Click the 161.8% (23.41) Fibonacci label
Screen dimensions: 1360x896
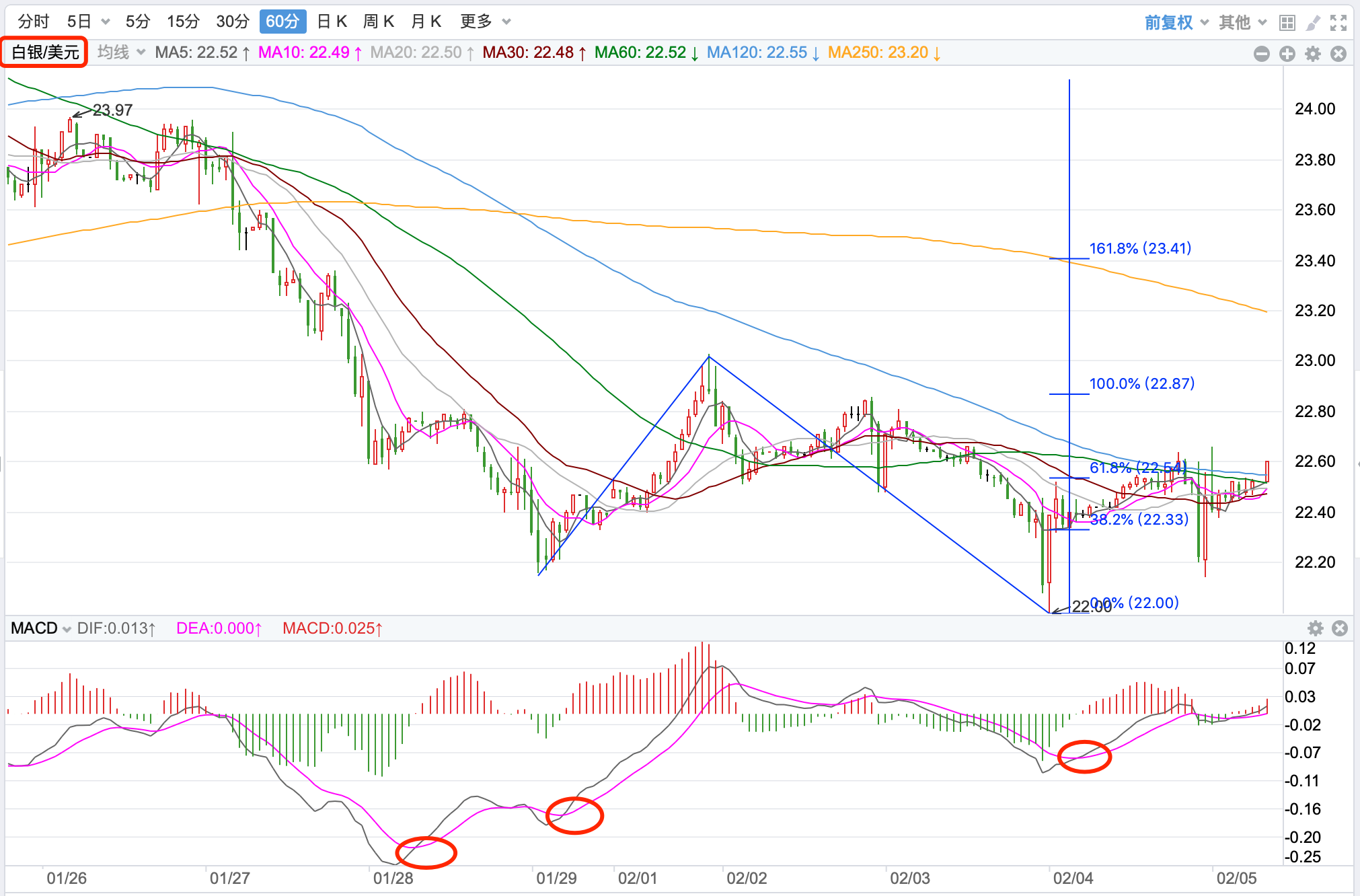pos(1140,248)
